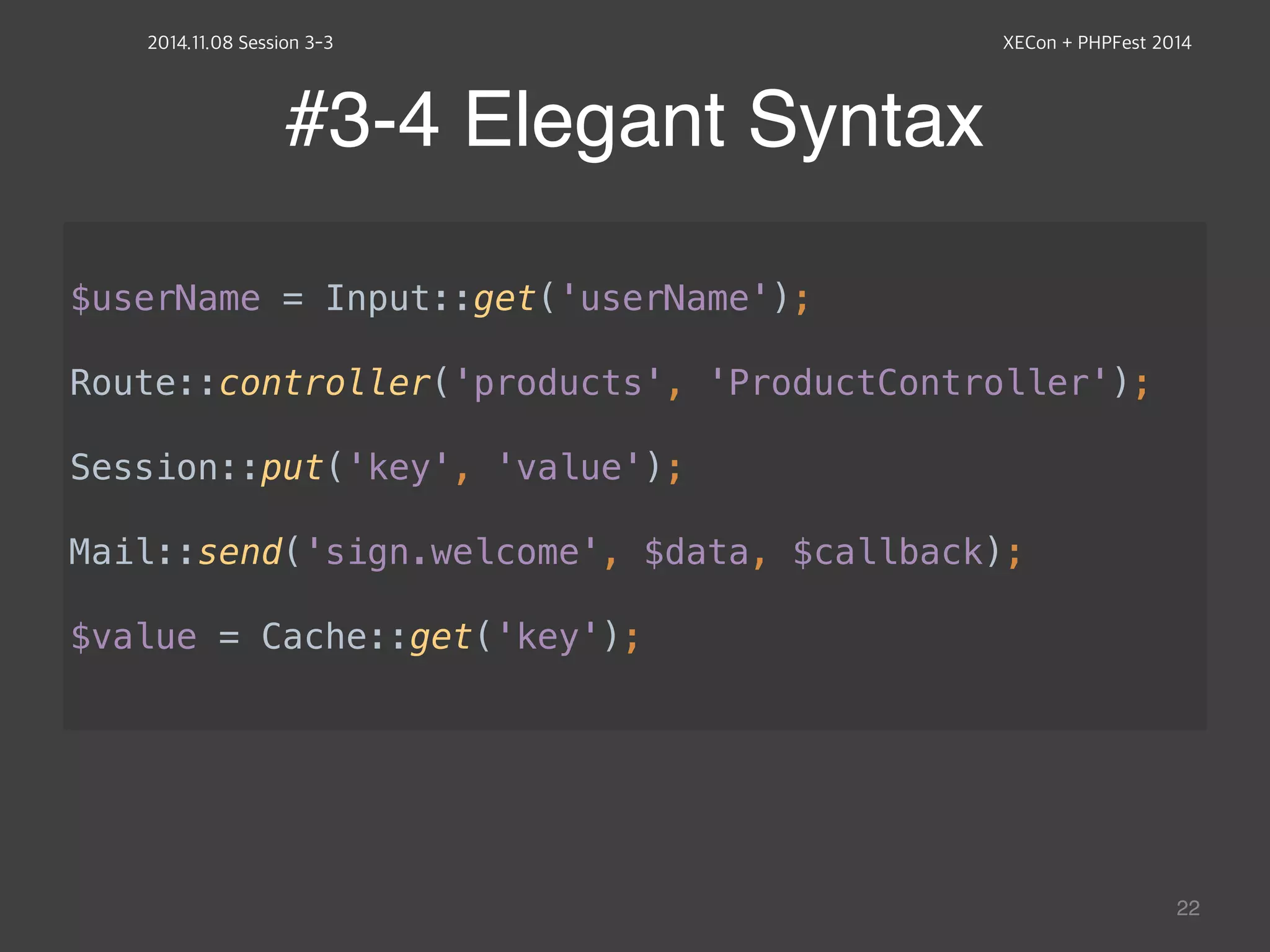
Task: Click the slide page number 22
Action: tap(1188, 908)
